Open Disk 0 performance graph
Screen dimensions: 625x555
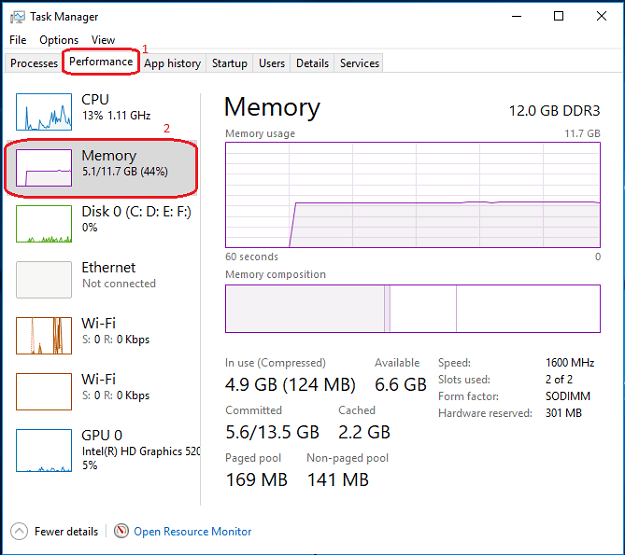(x=44, y=224)
